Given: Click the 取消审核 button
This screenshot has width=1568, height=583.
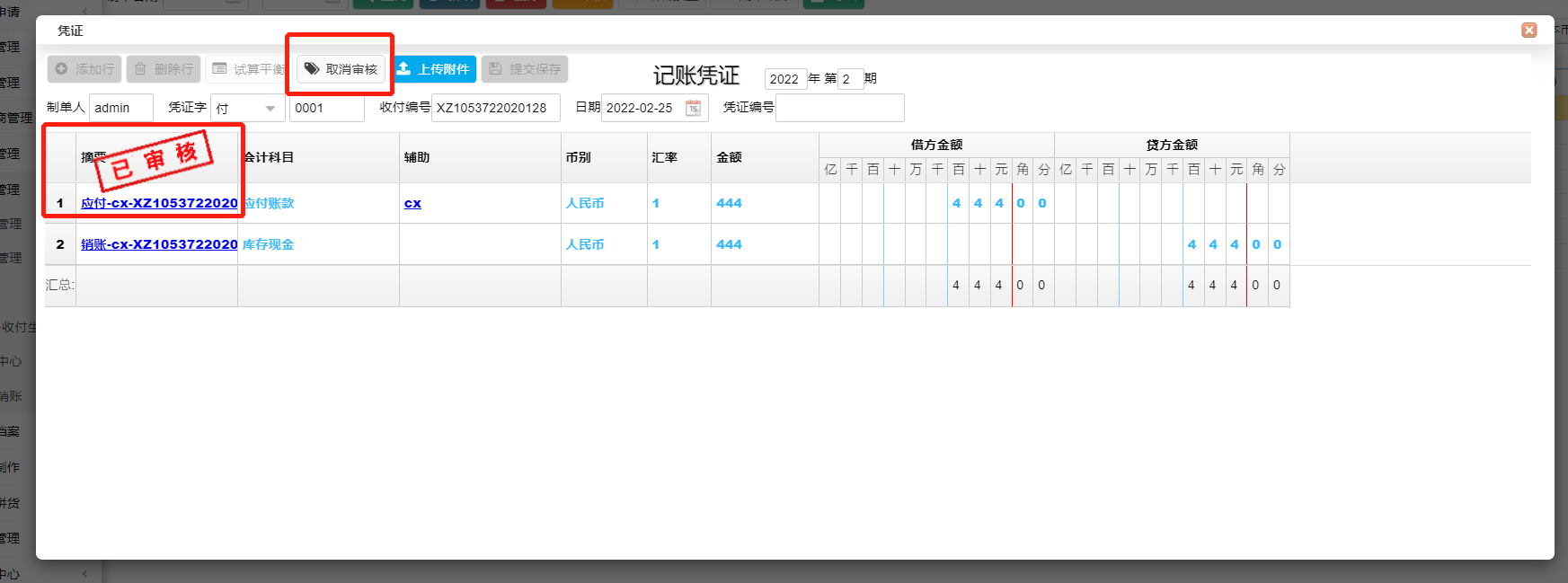Looking at the screenshot, I should 341,69.
